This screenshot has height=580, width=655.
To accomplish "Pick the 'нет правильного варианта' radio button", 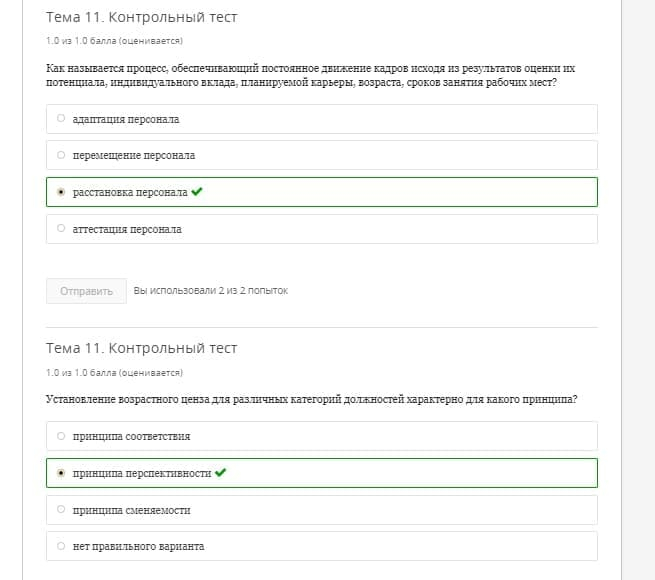I will (x=61, y=546).
